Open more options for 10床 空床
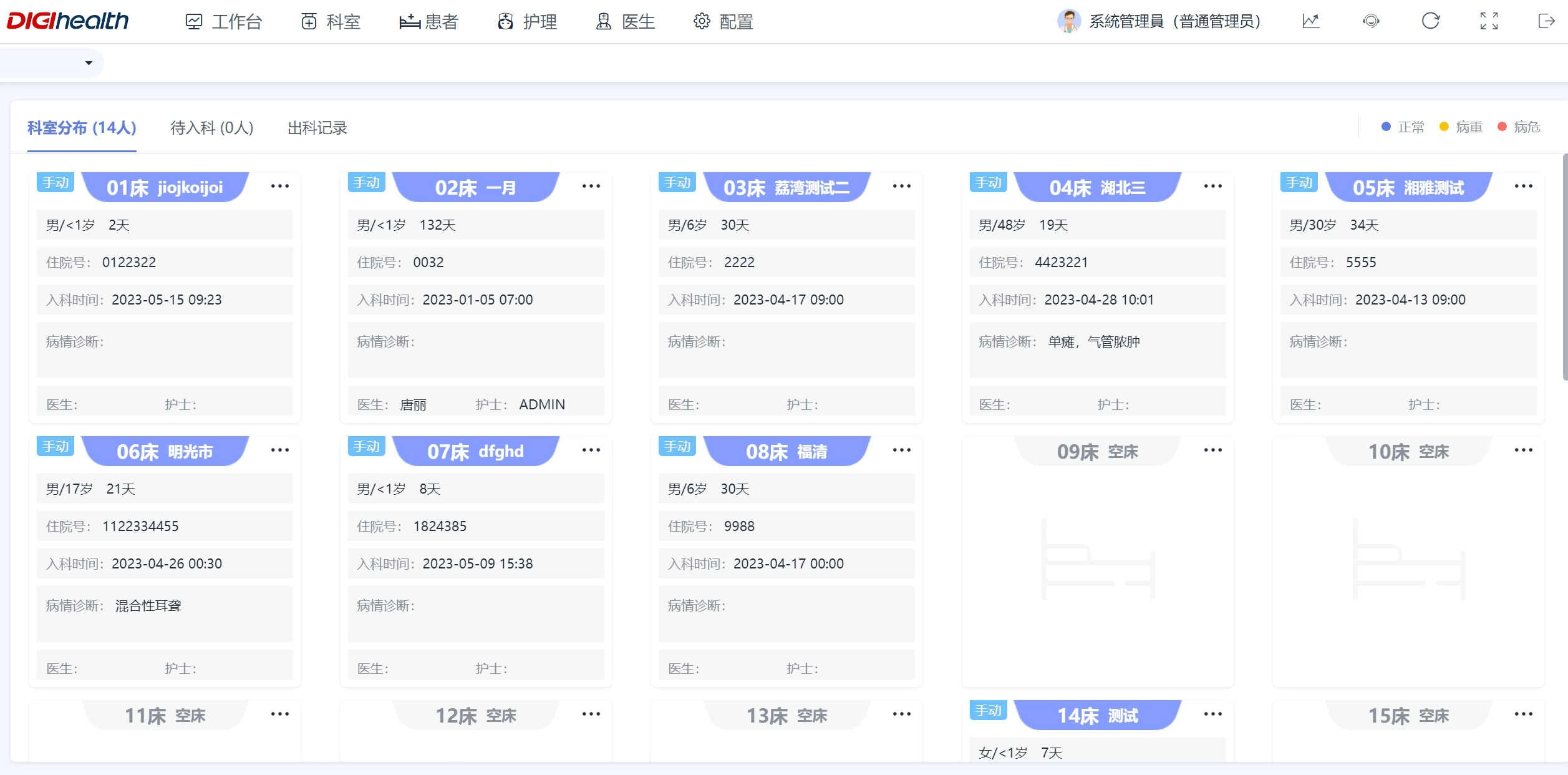The image size is (1568, 775). [x=1524, y=450]
